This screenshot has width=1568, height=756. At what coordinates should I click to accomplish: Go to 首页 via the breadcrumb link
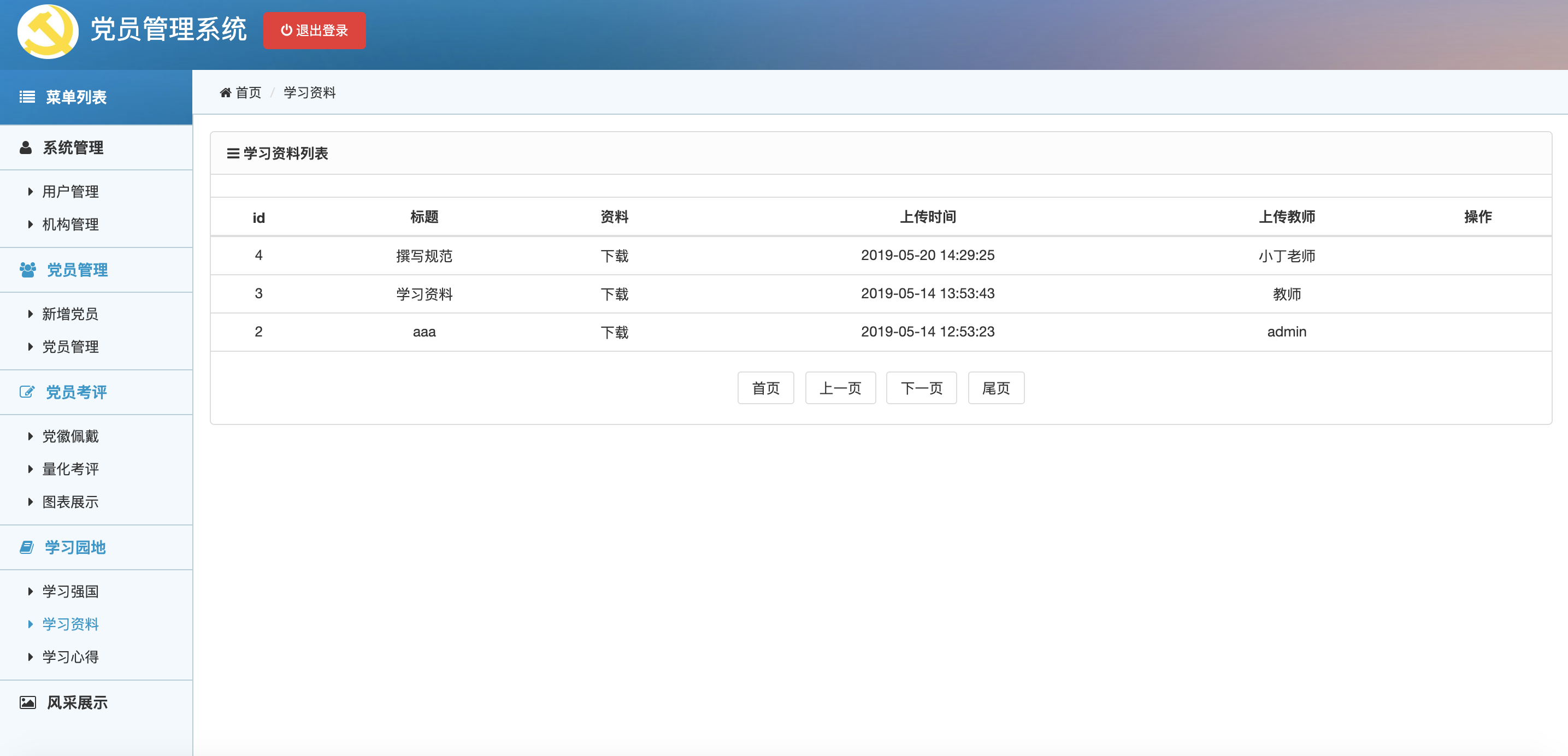[249, 92]
